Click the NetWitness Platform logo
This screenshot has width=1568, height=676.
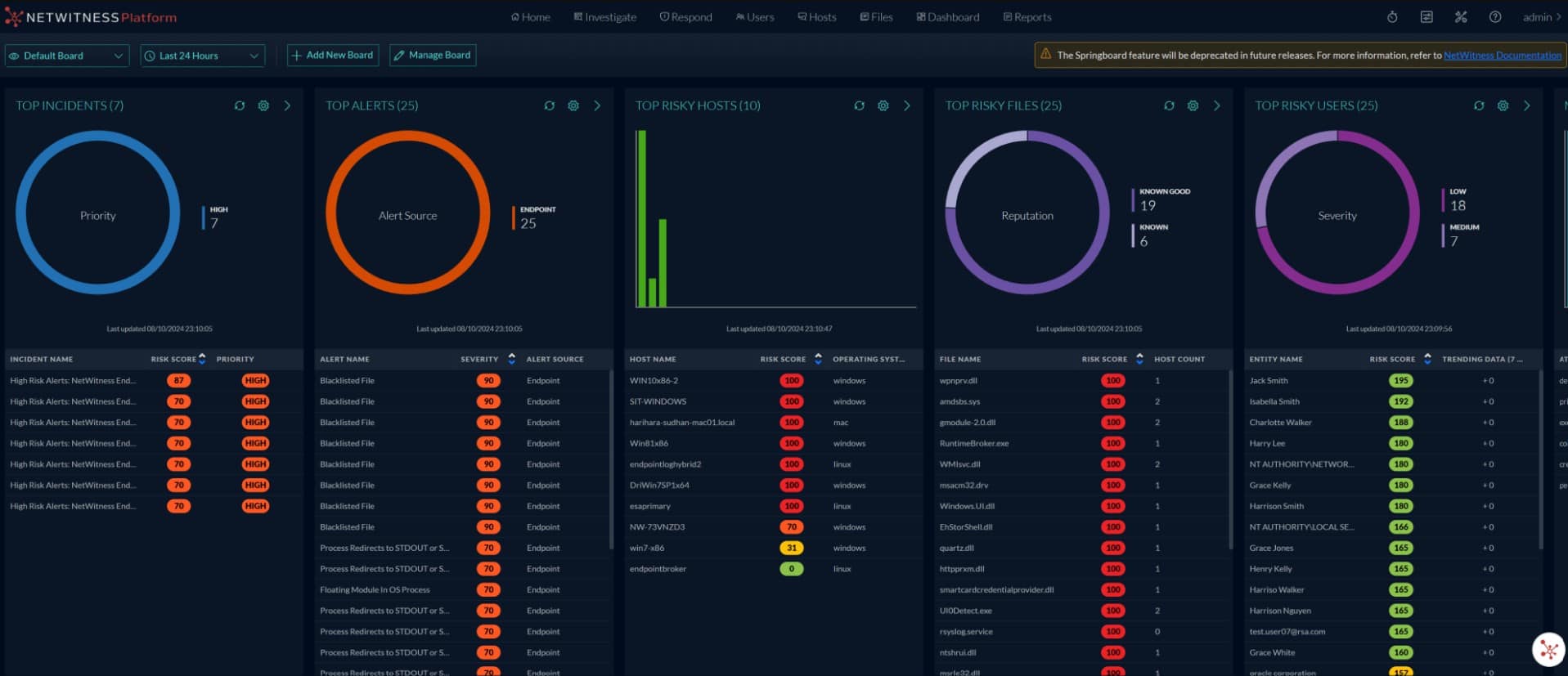click(x=91, y=17)
